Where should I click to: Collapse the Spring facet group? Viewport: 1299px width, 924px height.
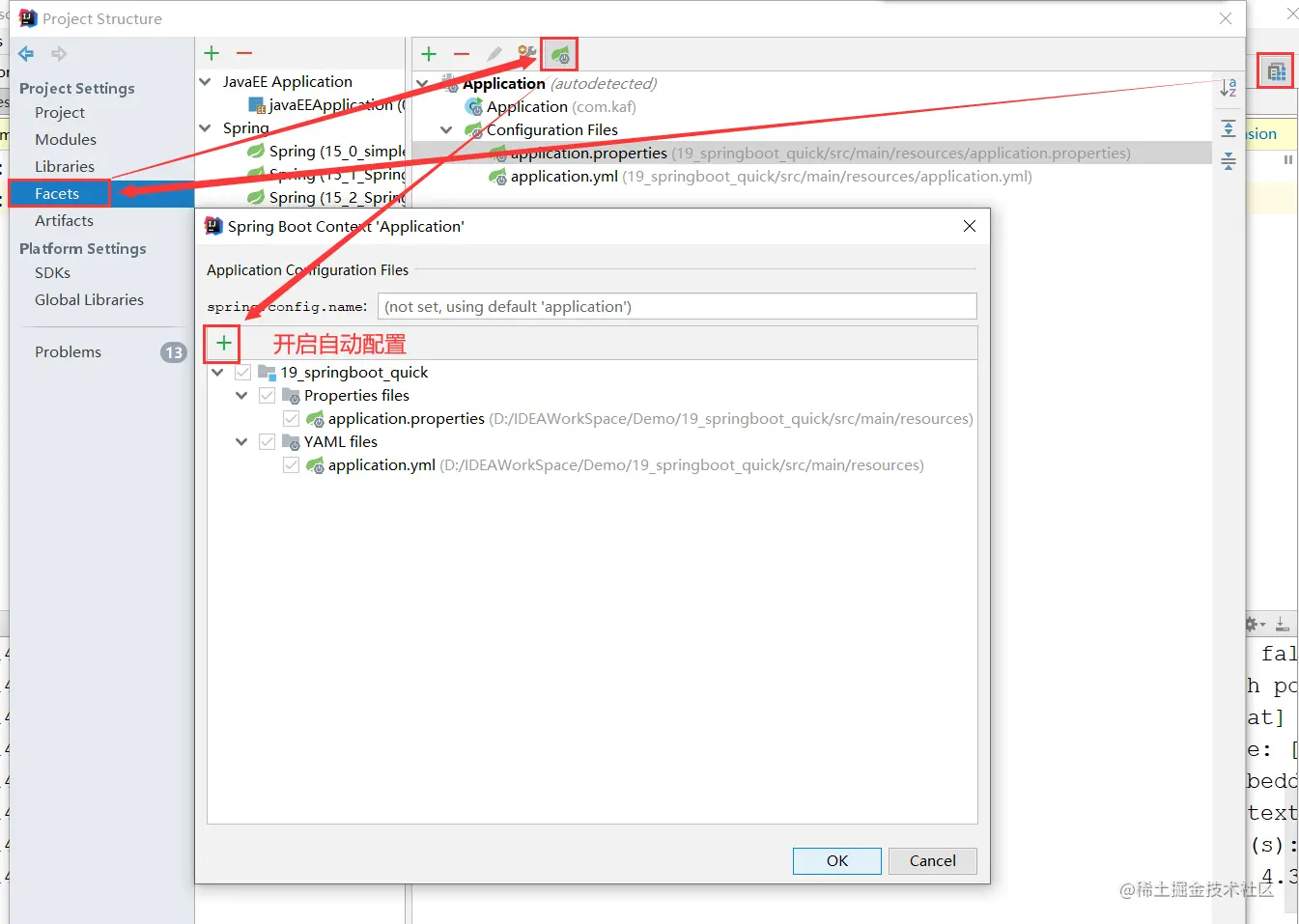click(206, 128)
